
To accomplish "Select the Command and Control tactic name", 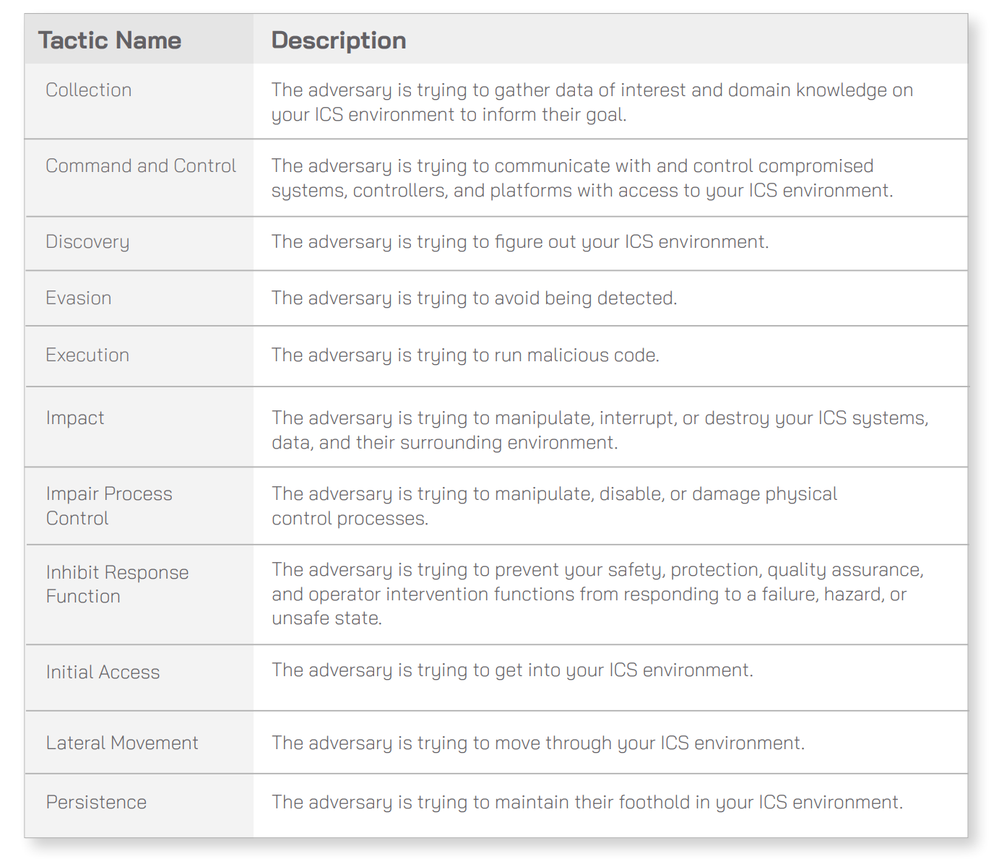I will (141, 166).
